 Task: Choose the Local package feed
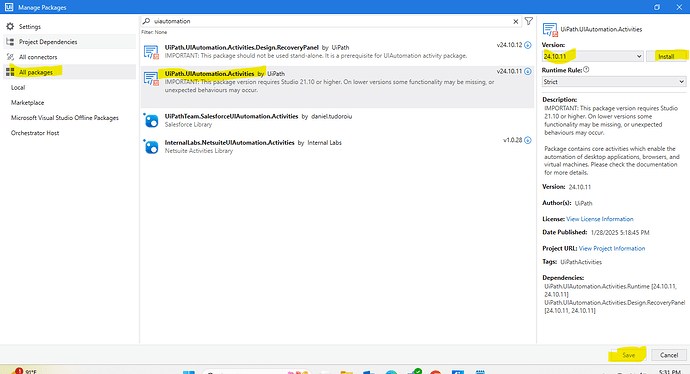pyautogui.click(x=18, y=88)
